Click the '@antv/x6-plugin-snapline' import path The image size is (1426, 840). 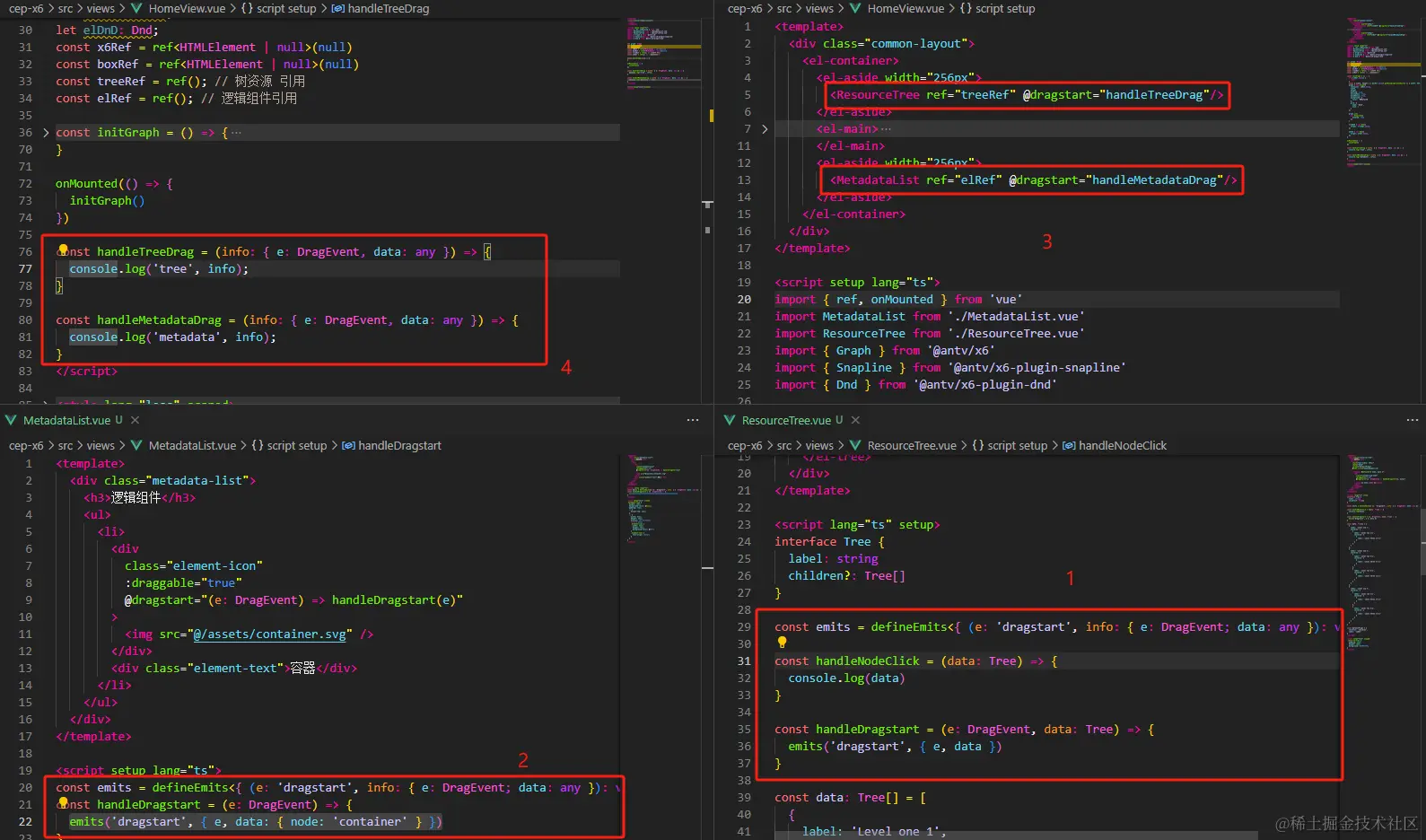tap(1036, 368)
